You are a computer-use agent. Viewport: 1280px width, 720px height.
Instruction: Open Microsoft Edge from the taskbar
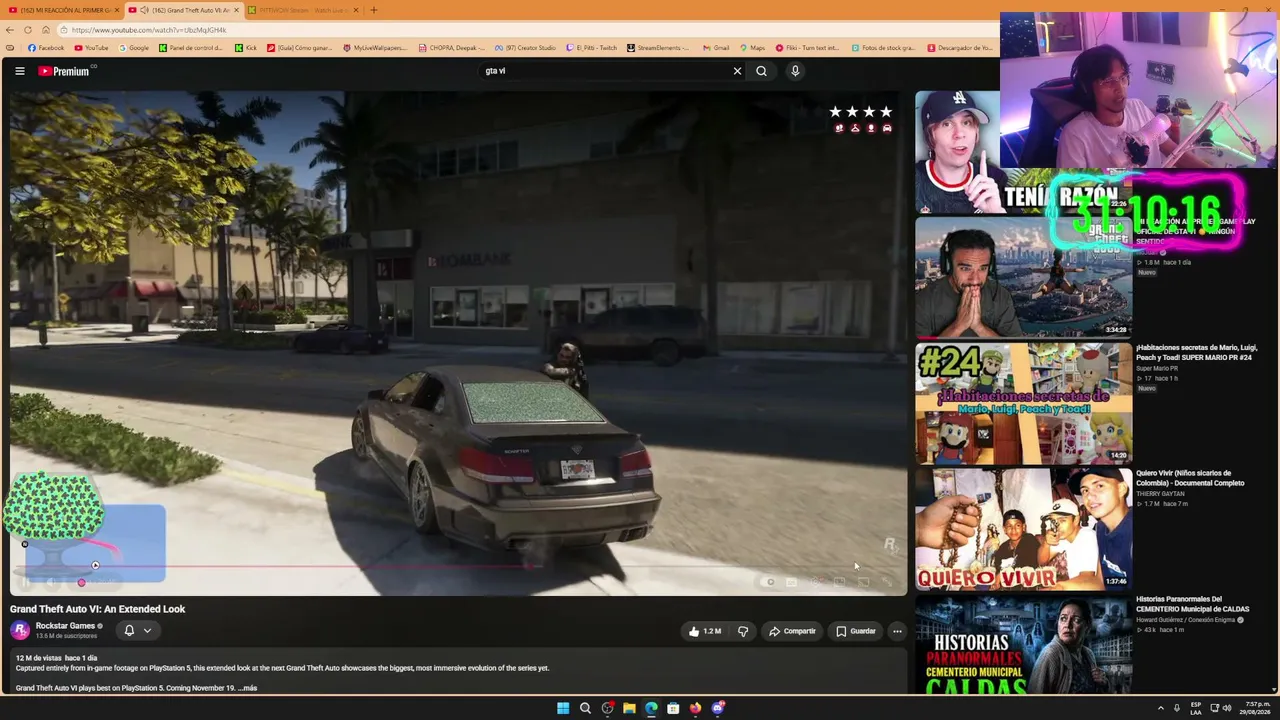(x=651, y=708)
